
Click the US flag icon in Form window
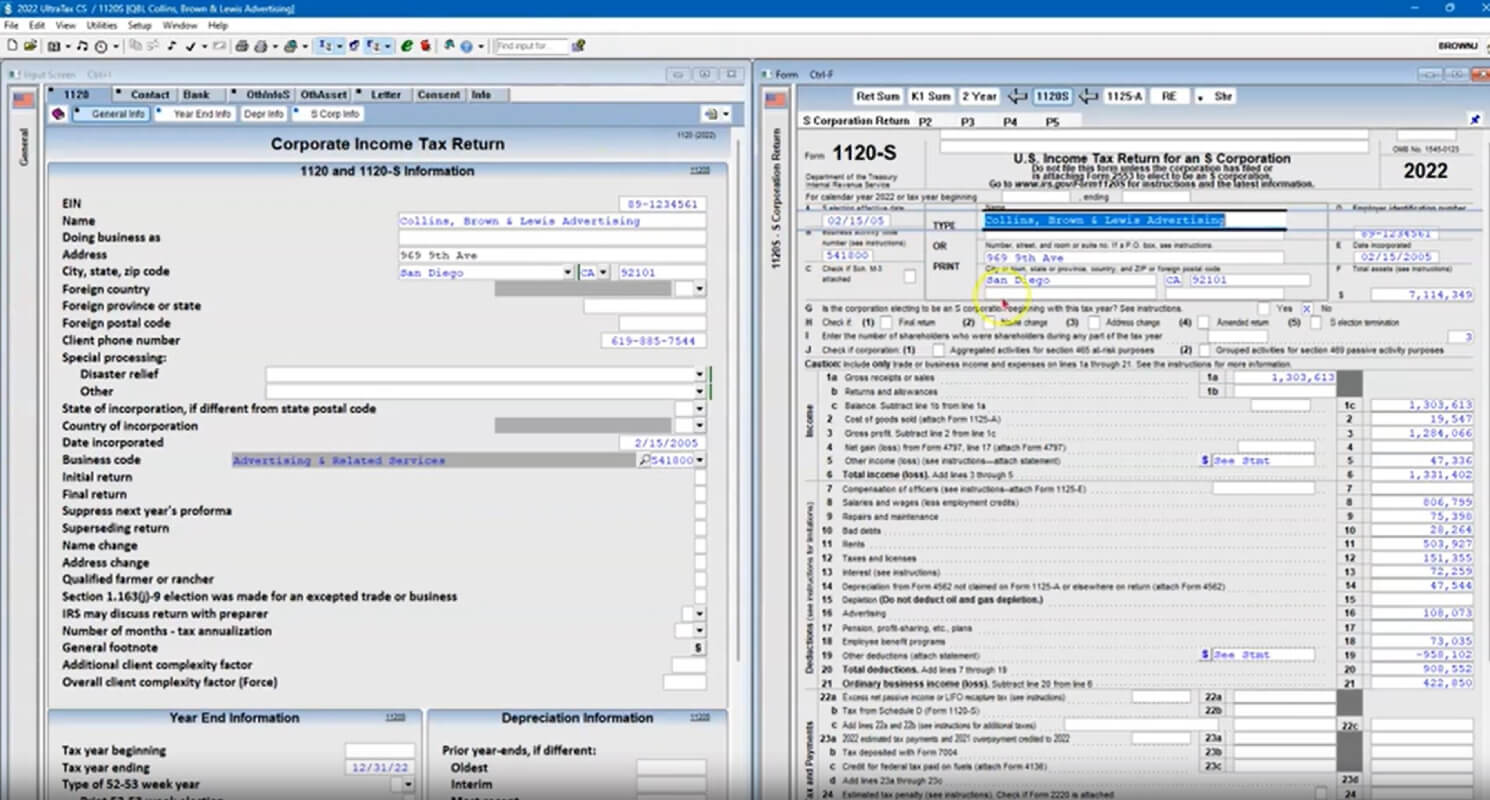click(x=775, y=100)
